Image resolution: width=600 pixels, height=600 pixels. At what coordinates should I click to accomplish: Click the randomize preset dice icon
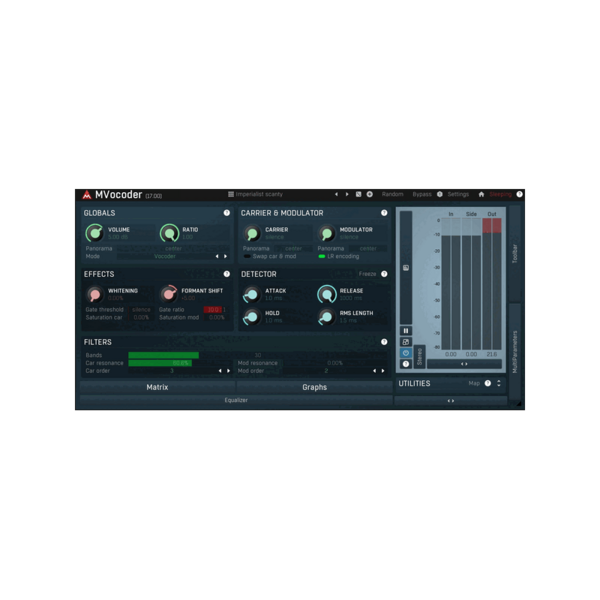click(359, 194)
